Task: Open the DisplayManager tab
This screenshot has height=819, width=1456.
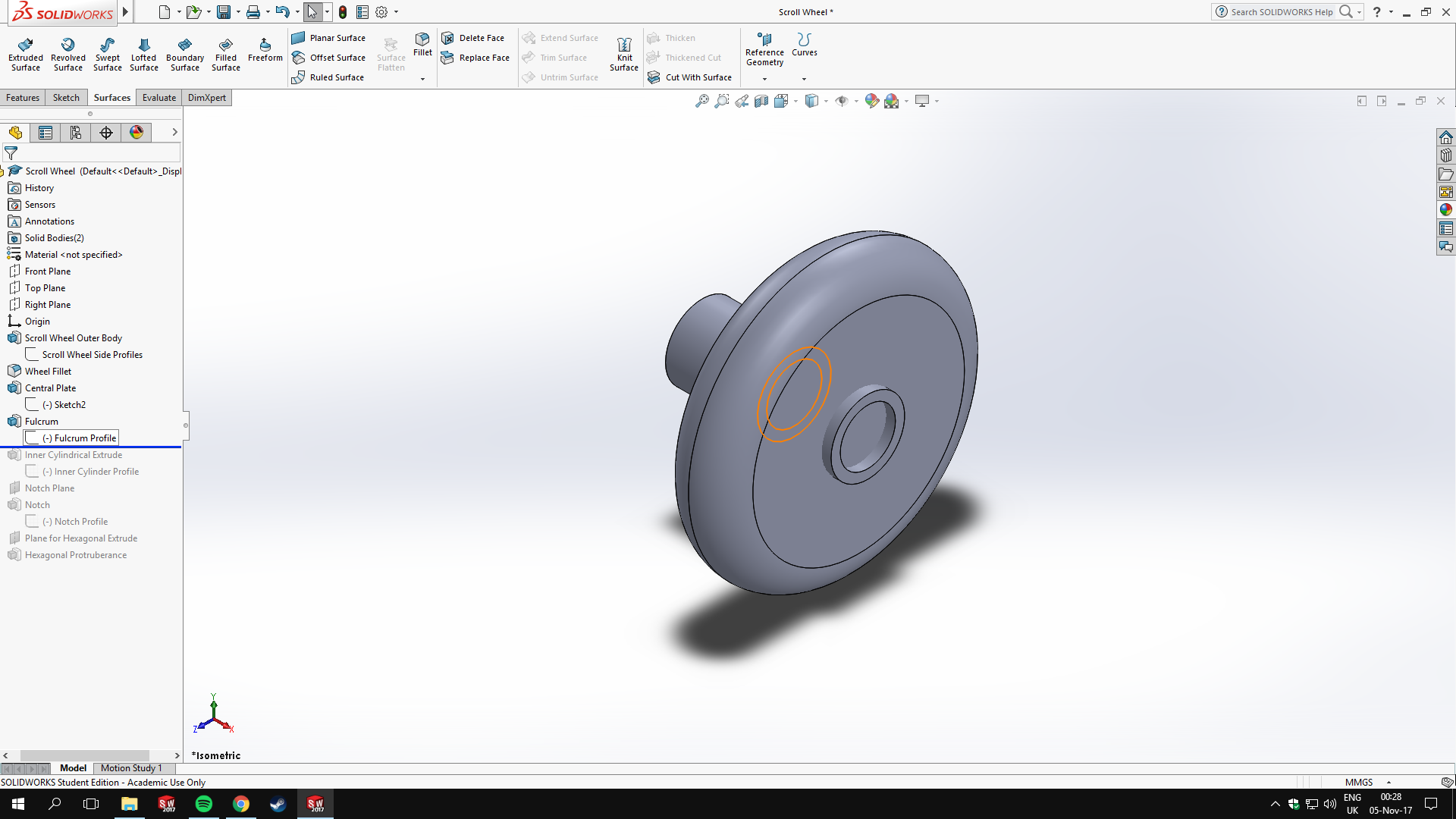Action: [x=136, y=133]
